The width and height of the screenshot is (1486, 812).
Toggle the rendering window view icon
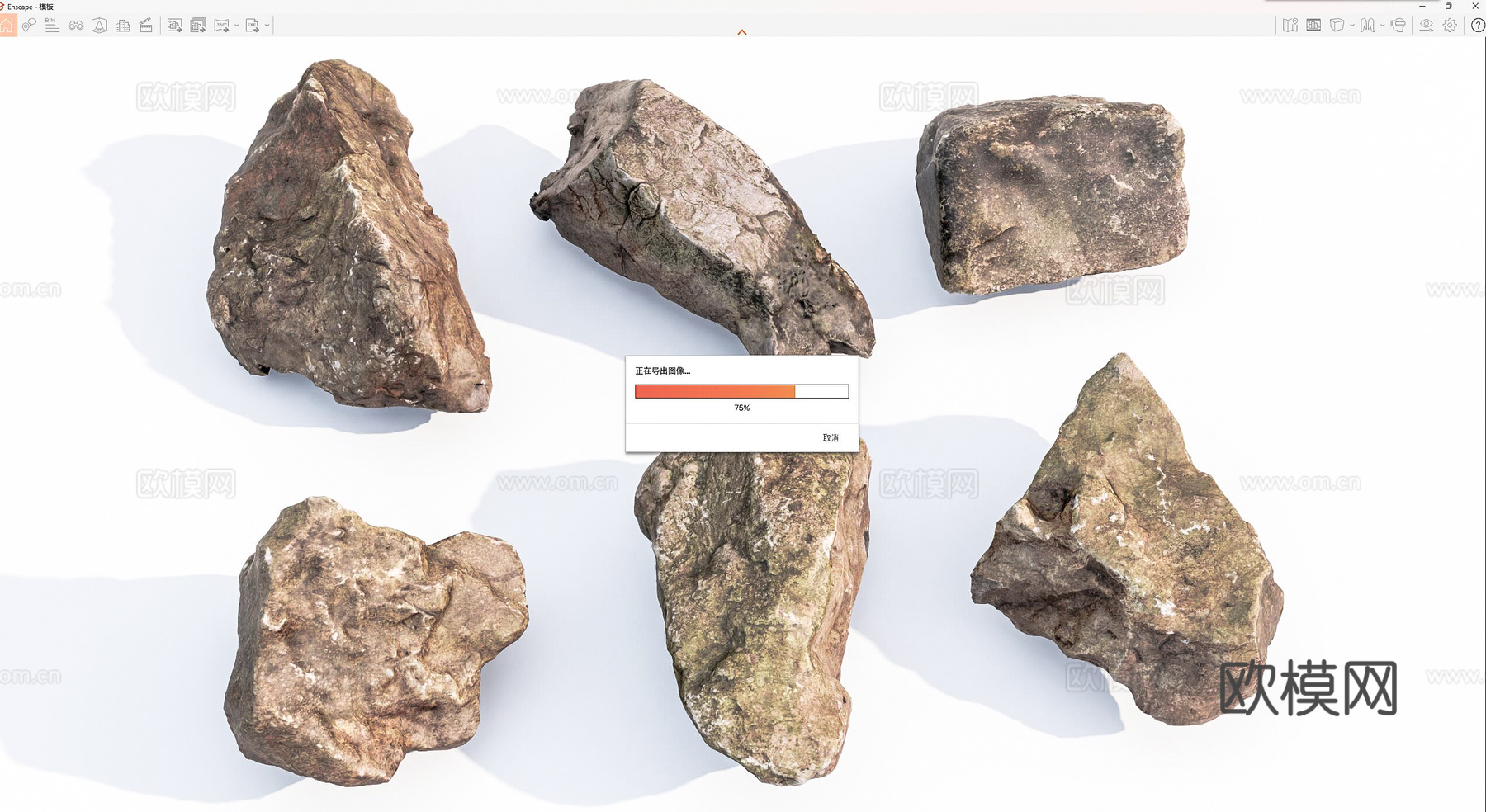(x=1313, y=26)
